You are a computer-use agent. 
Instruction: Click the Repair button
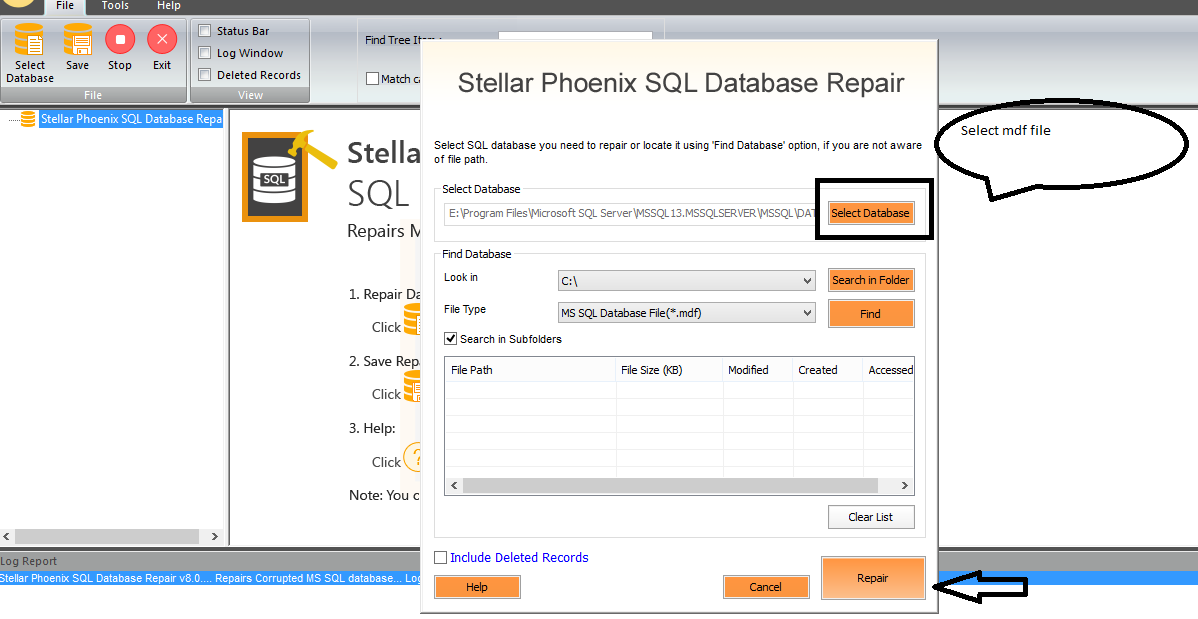click(x=873, y=578)
